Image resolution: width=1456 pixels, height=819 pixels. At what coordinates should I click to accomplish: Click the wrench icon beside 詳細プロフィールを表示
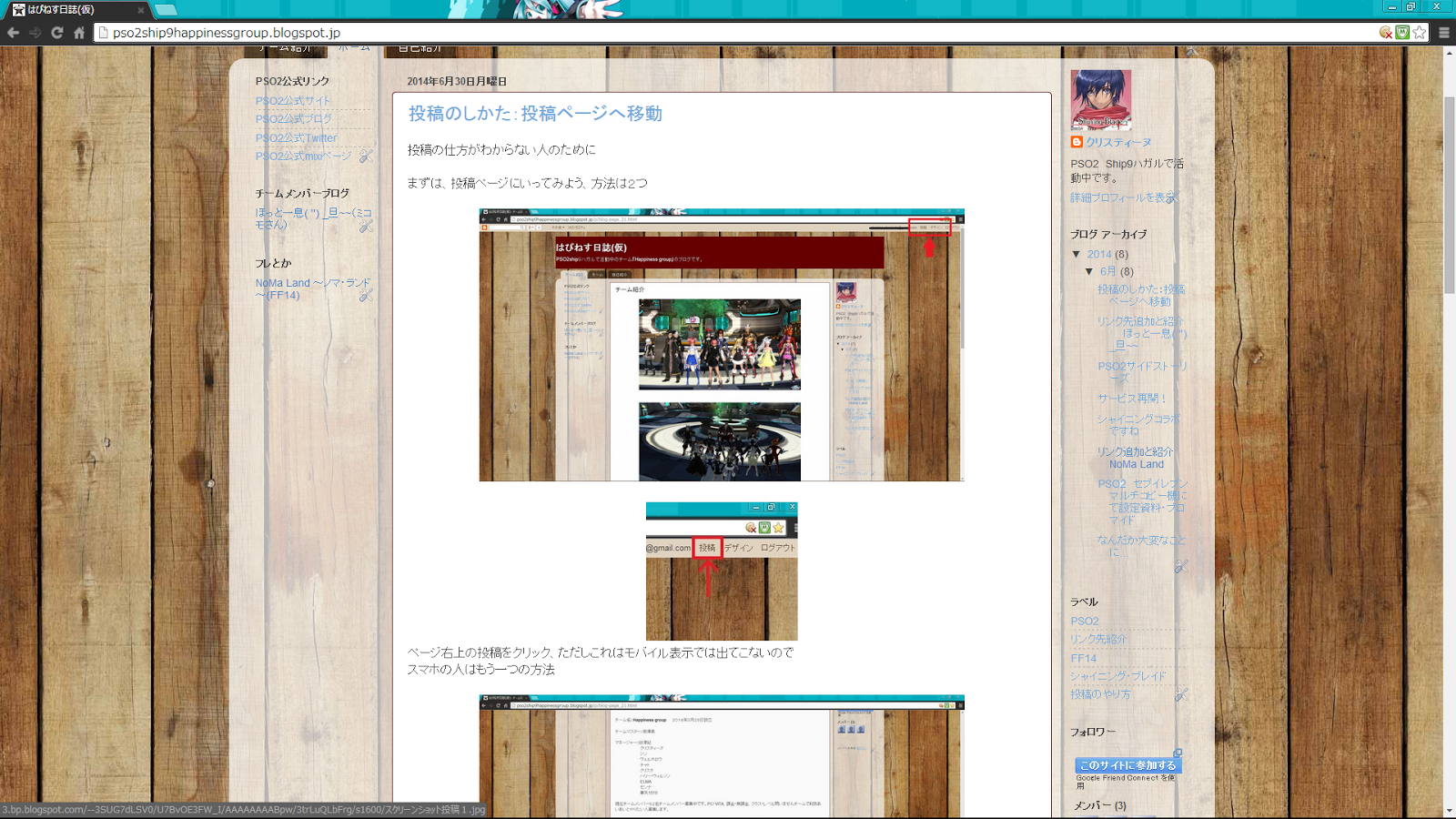point(1173,197)
